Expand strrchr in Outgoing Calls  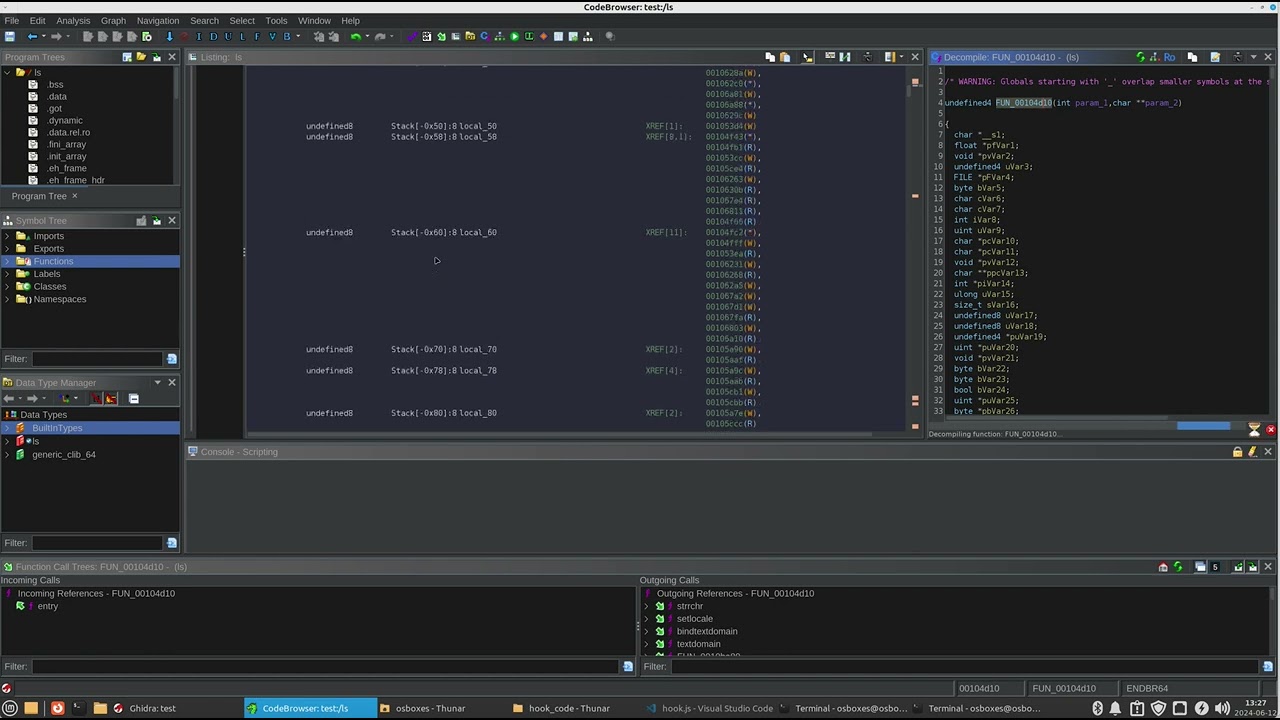pos(646,606)
